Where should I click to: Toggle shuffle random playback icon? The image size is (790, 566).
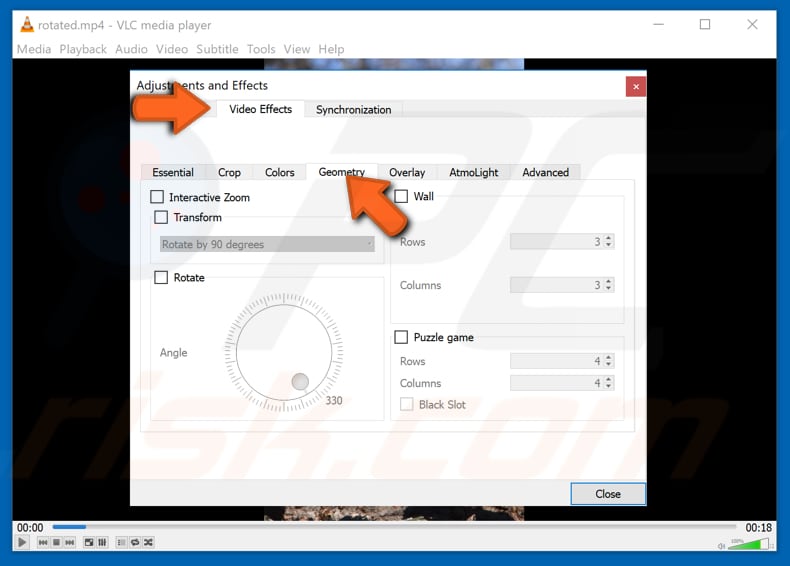click(148, 542)
